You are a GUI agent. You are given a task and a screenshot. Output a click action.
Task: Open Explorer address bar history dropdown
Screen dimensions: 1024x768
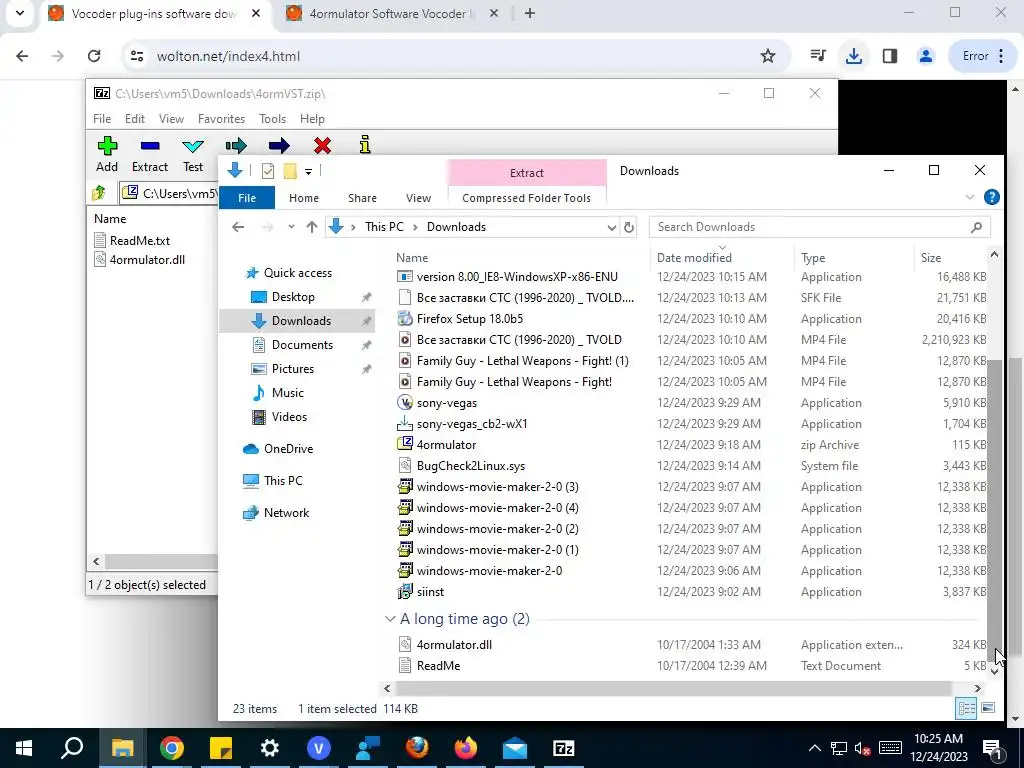(x=611, y=227)
